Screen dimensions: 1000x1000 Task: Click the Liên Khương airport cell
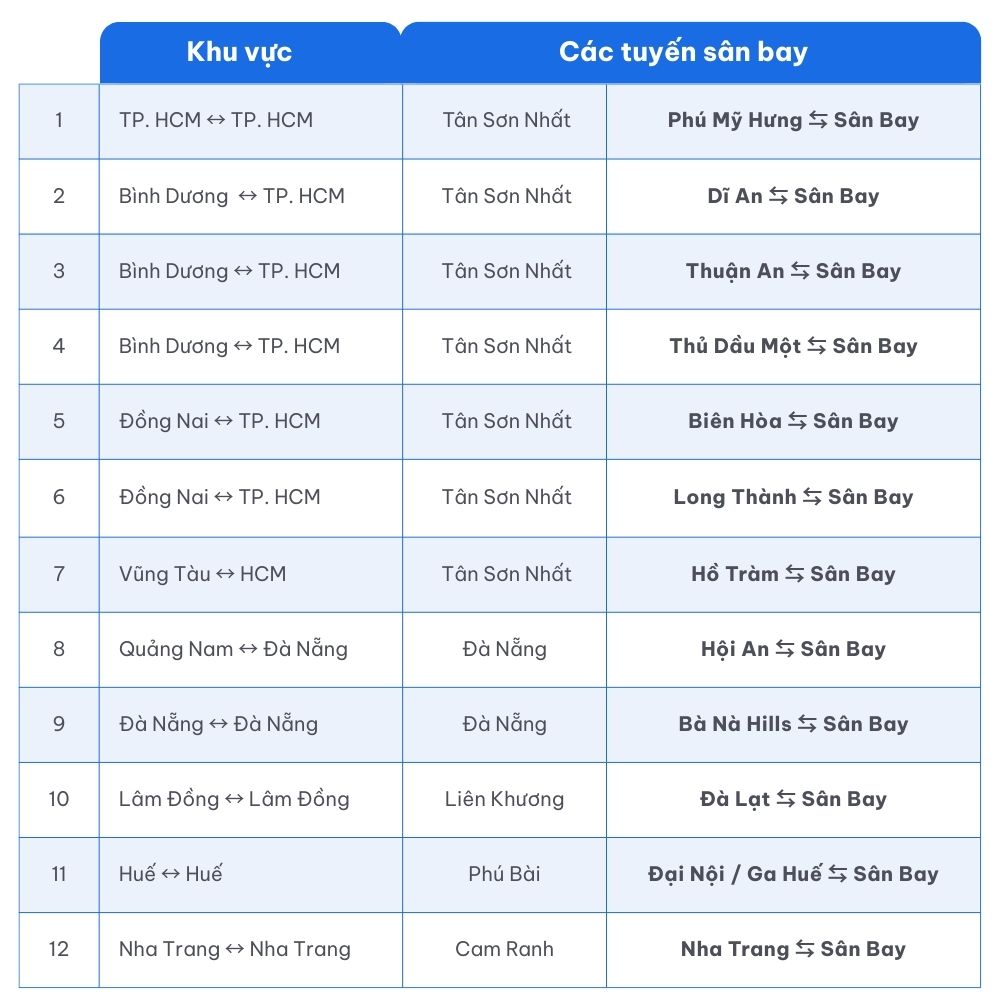pyautogui.click(x=504, y=799)
